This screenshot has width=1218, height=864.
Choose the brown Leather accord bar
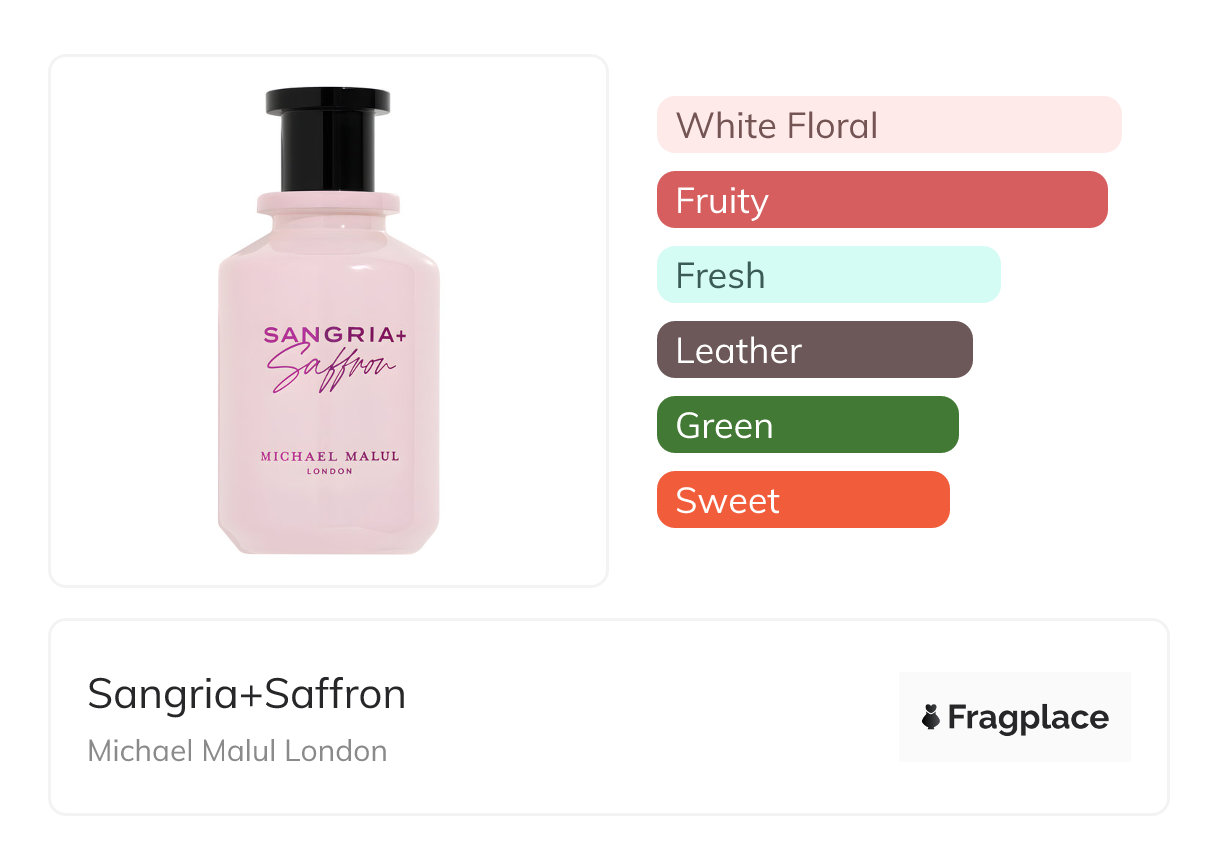coord(814,350)
